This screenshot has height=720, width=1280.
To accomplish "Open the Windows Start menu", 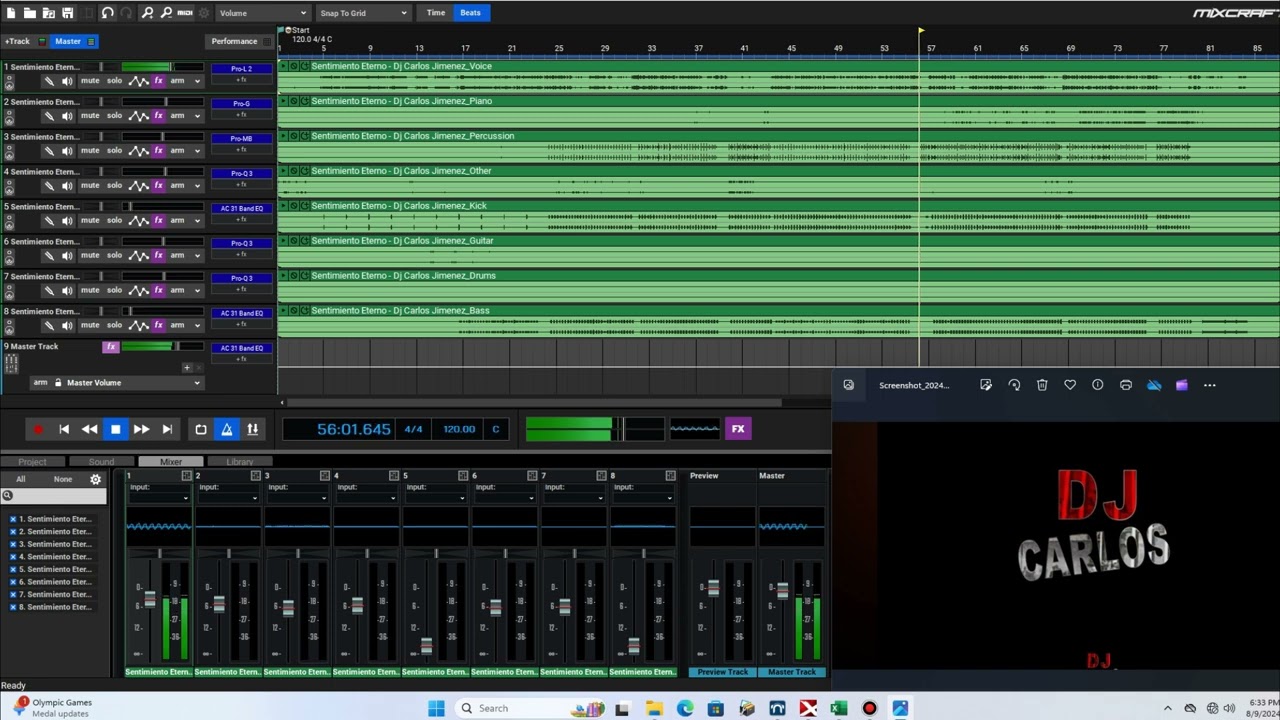I will click(x=436, y=708).
